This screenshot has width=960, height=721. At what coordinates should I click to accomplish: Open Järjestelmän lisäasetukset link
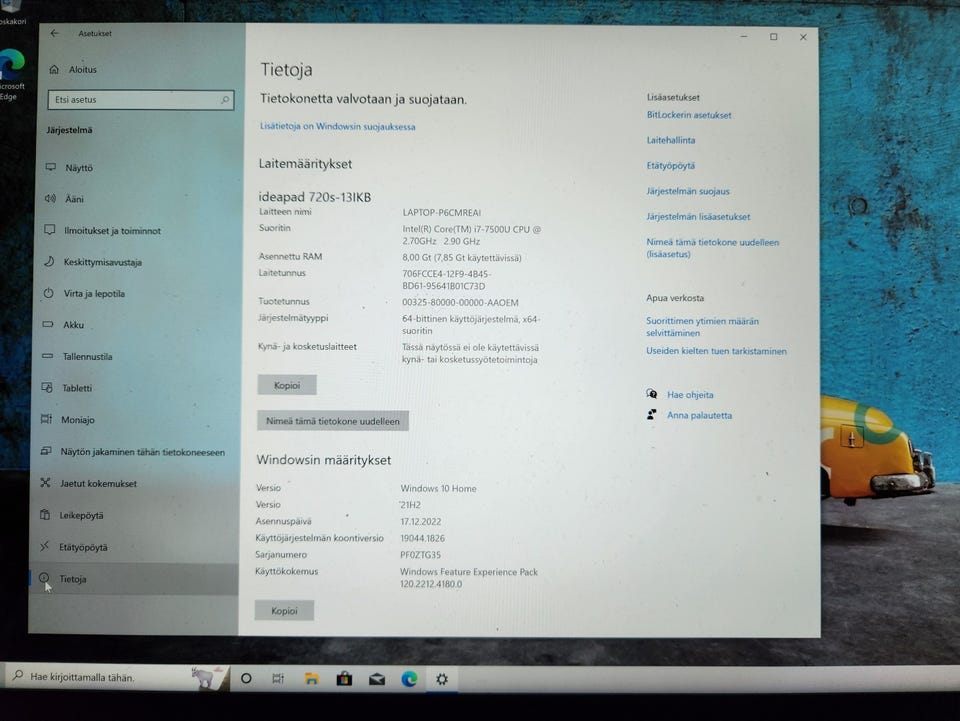698,217
